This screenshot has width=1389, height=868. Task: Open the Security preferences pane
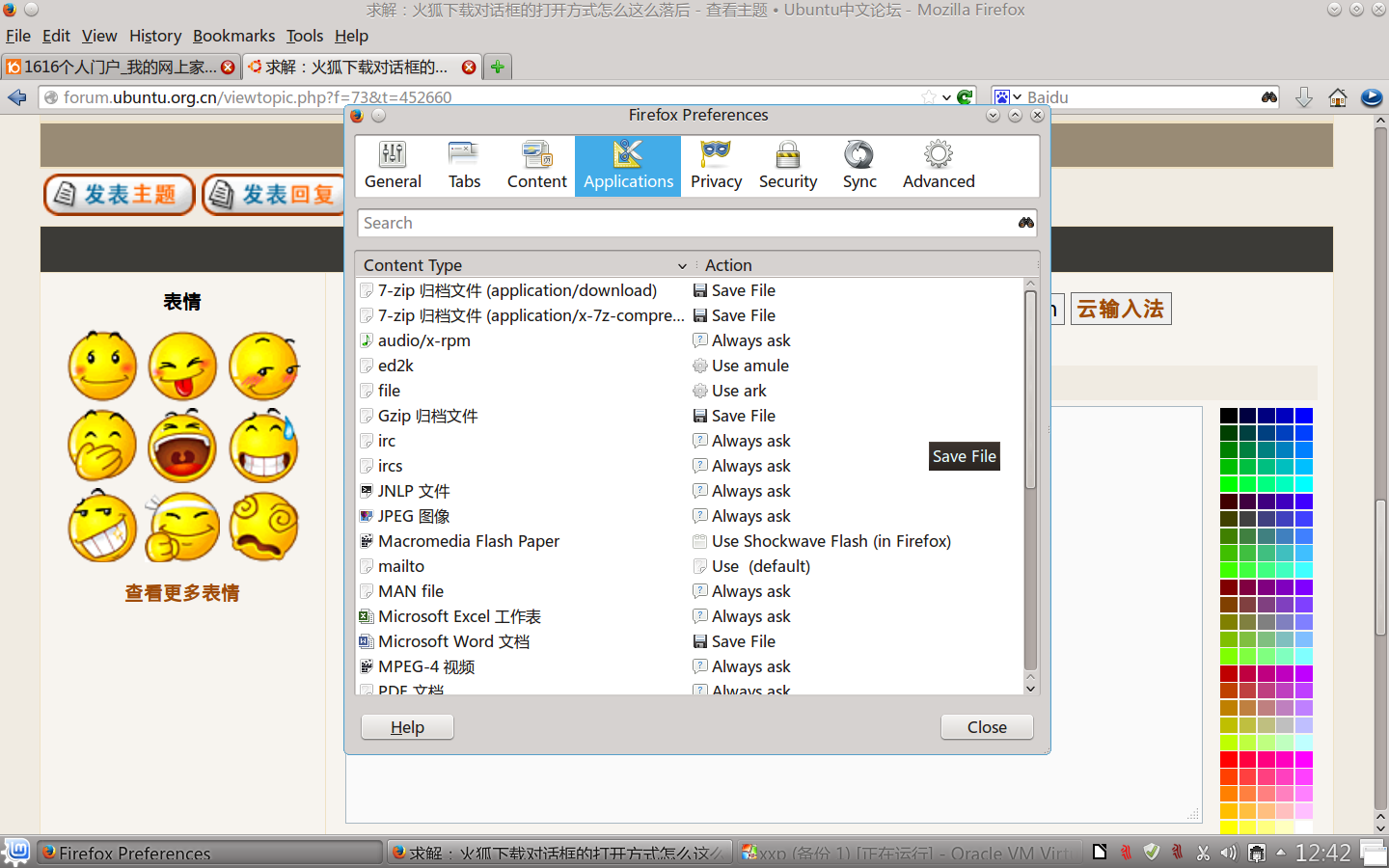[788, 166]
